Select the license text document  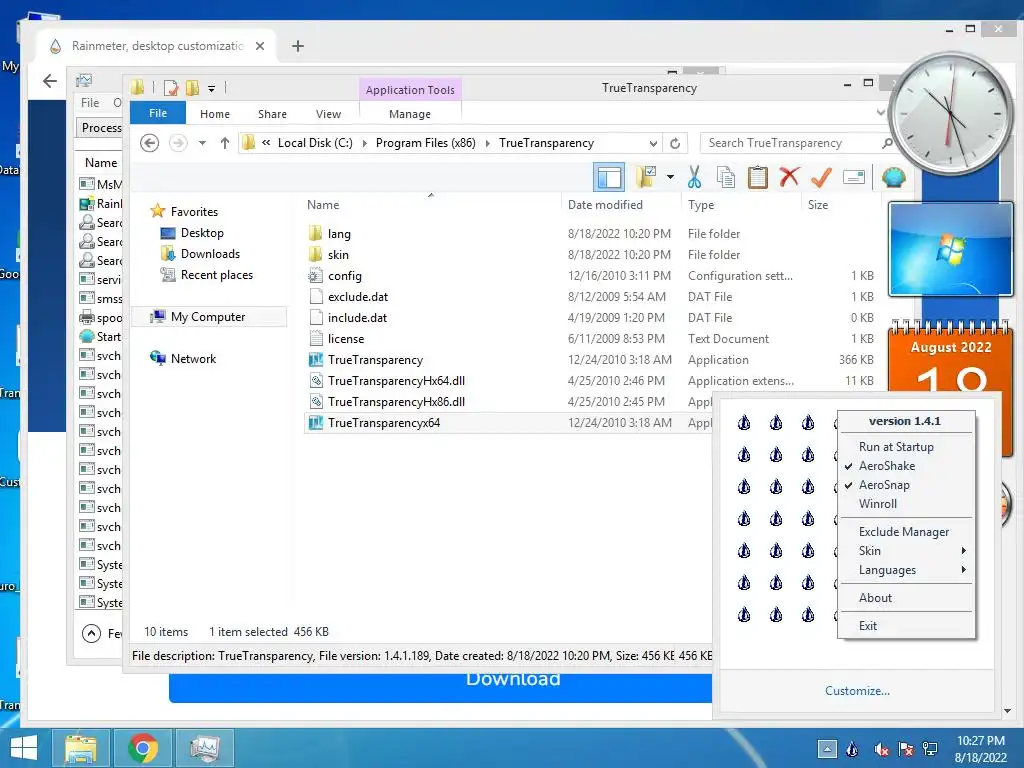(x=346, y=338)
